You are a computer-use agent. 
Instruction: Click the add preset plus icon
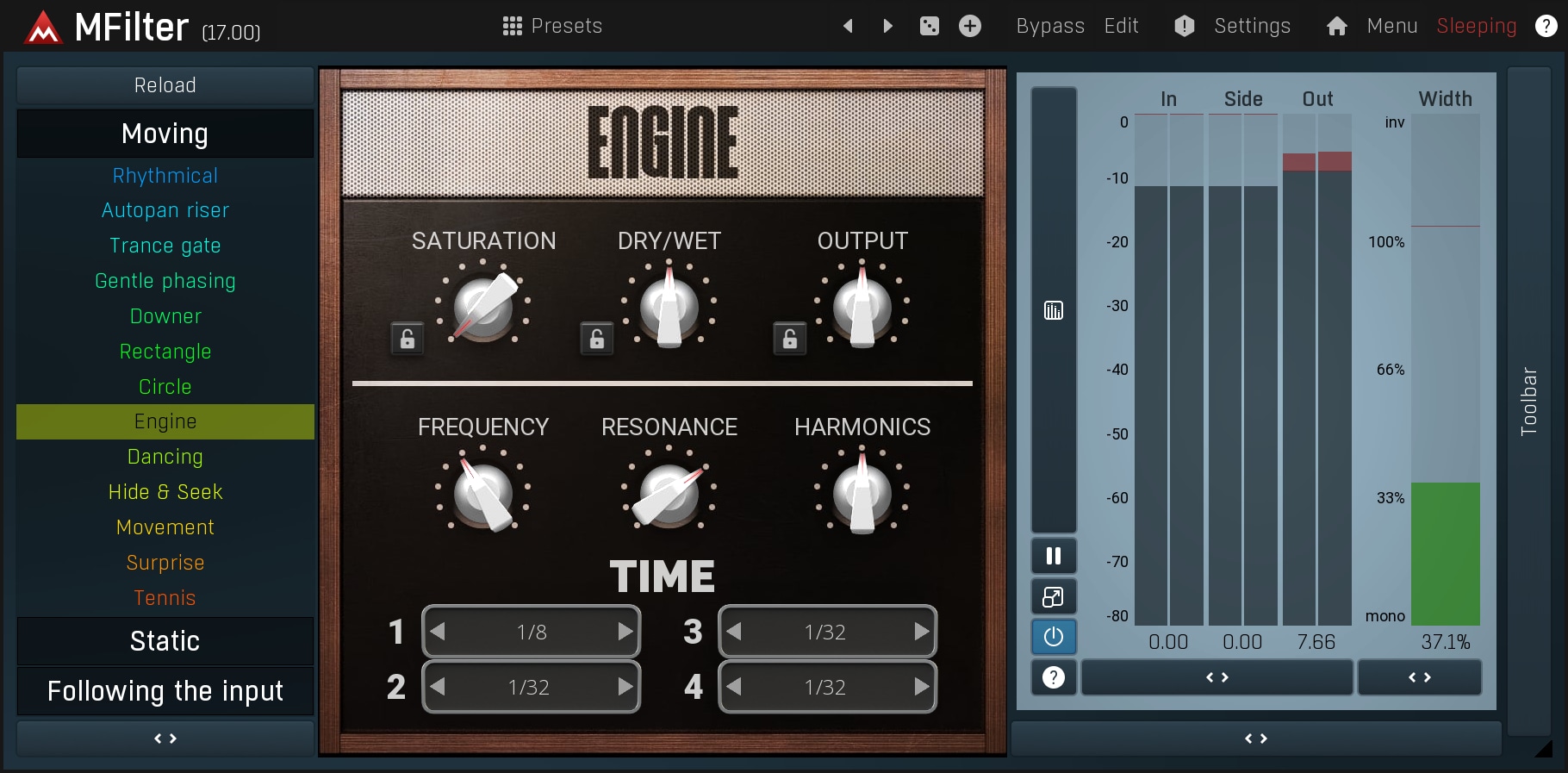969,26
